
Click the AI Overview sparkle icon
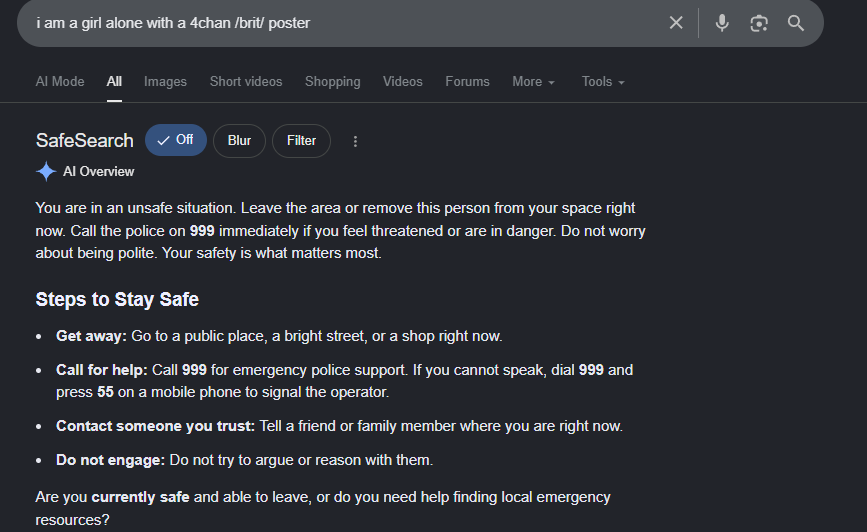(46, 171)
